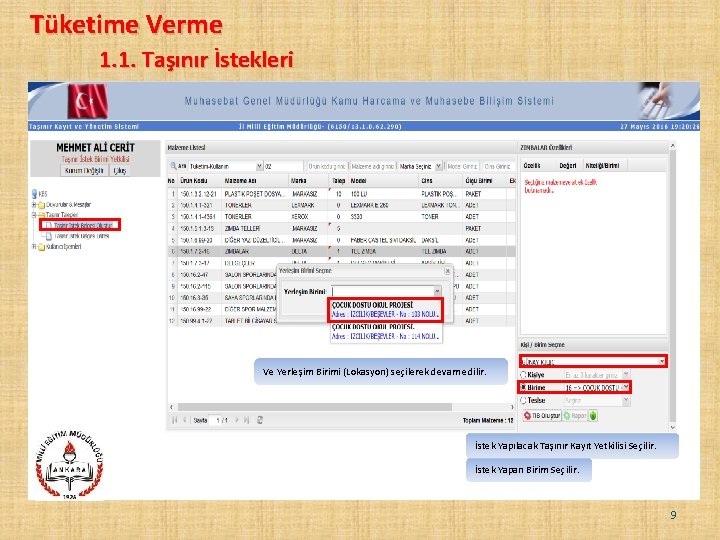The height and width of the screenshot is (540, 720).
Task: Click the Kullanıcı İşlemleri folder icon
Action: tap(41, 247)
